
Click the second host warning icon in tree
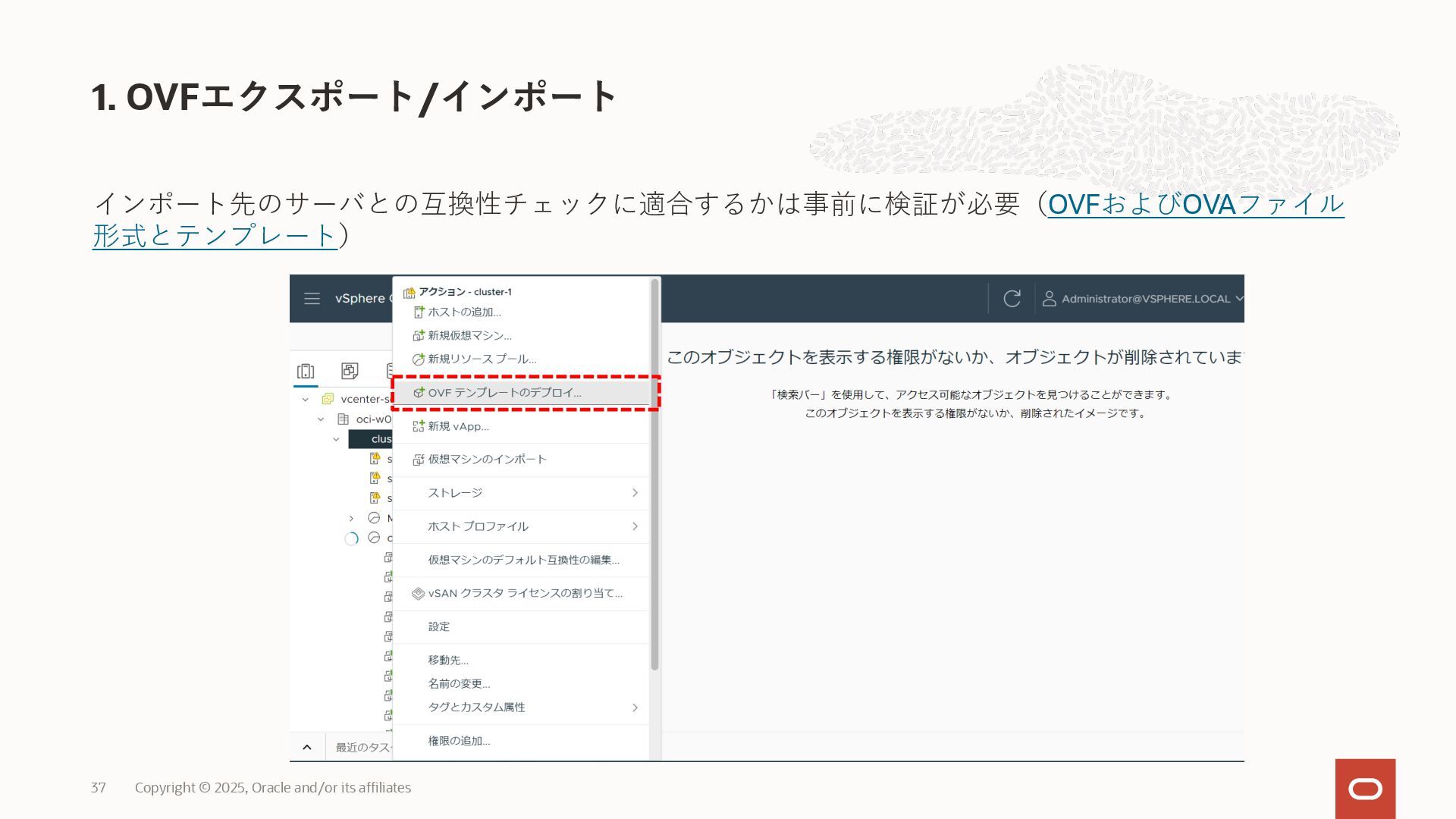[x=375, y=478]
